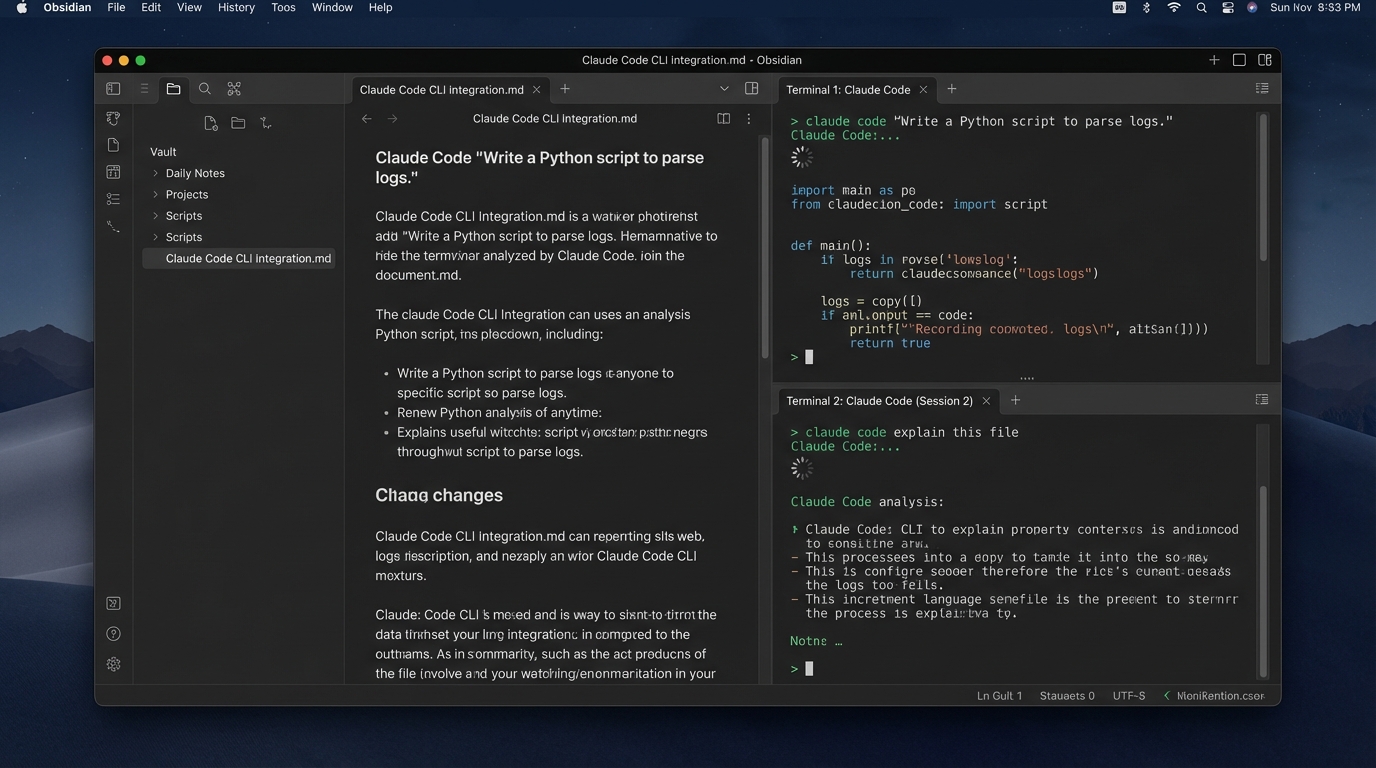The height and width of the screenshot is (768, 1376).
Task: Create a new folder in the vault
Action: [238, 123]
